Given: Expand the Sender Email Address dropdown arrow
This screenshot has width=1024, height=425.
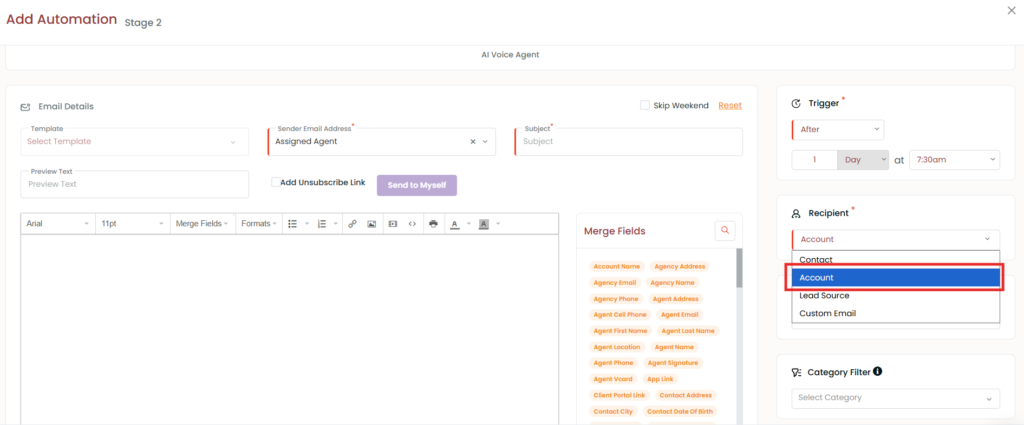Looking at the screenshot, I should point(485,142).
